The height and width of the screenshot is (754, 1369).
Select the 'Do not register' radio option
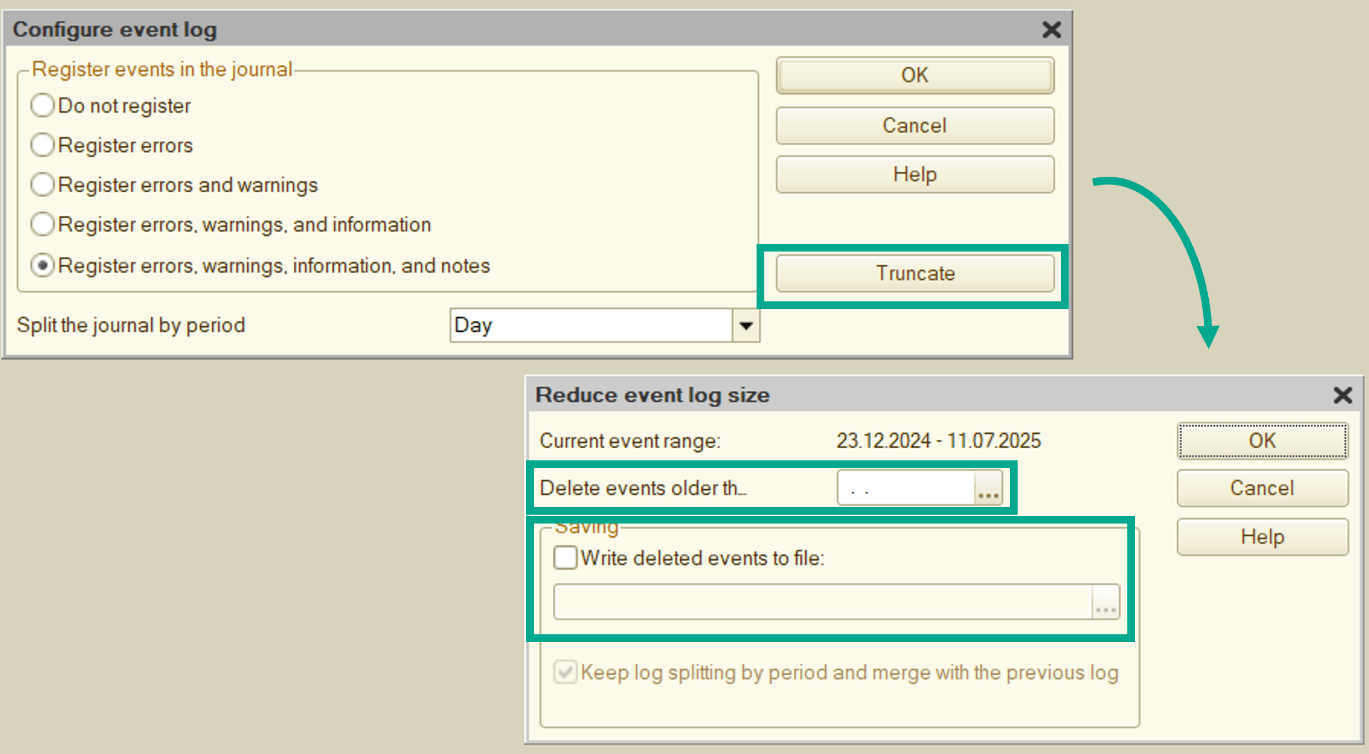pos(43,105)
